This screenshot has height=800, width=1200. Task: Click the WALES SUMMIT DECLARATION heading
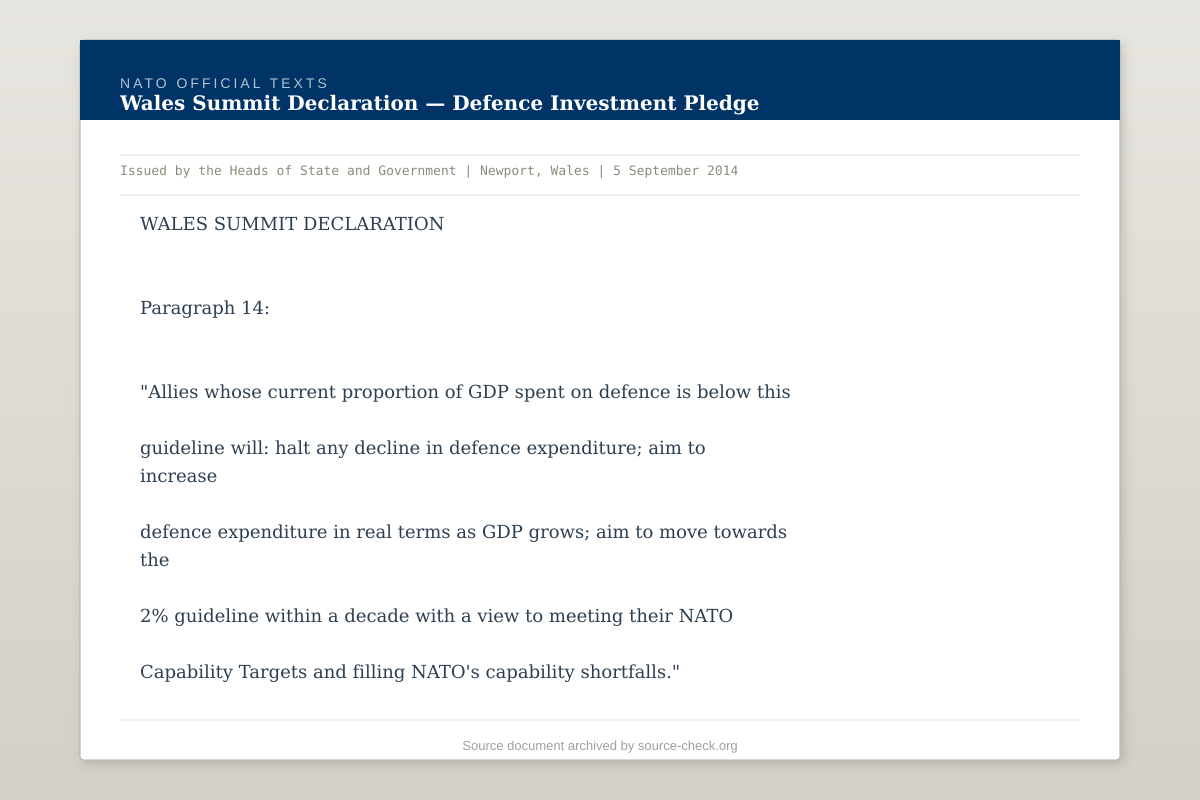point(292,224)
